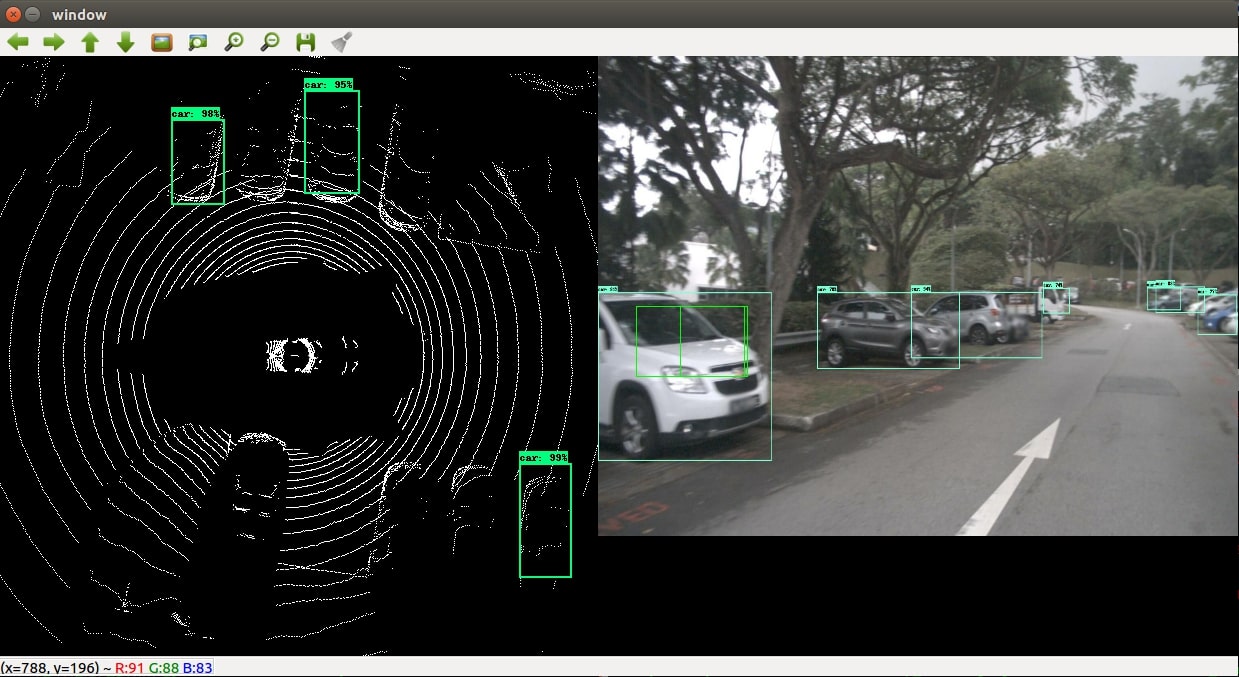Click the pan right arrow icon

54,42
